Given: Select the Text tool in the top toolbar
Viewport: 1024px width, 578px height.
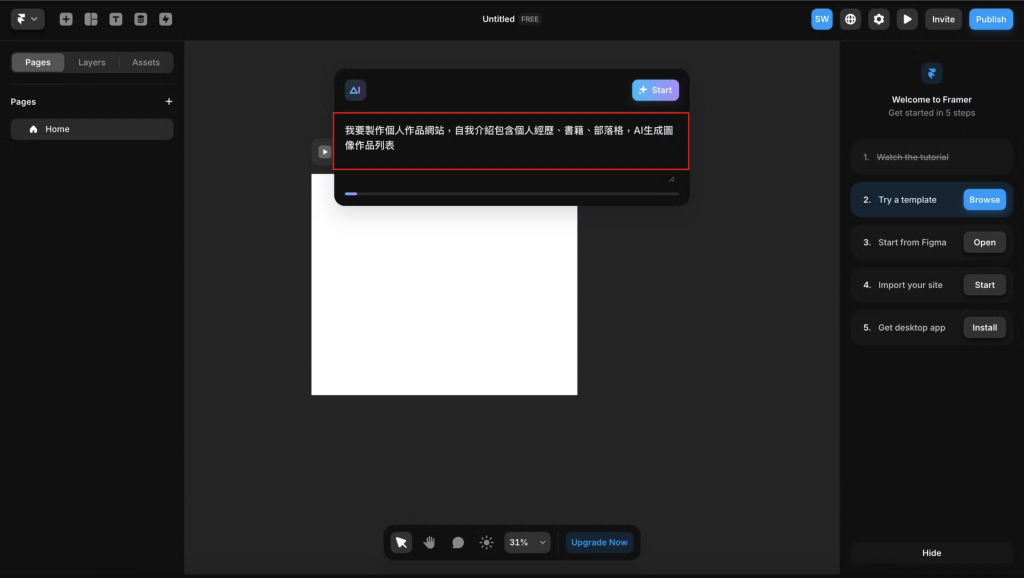Looking at the screenshot, I should 116,19.
